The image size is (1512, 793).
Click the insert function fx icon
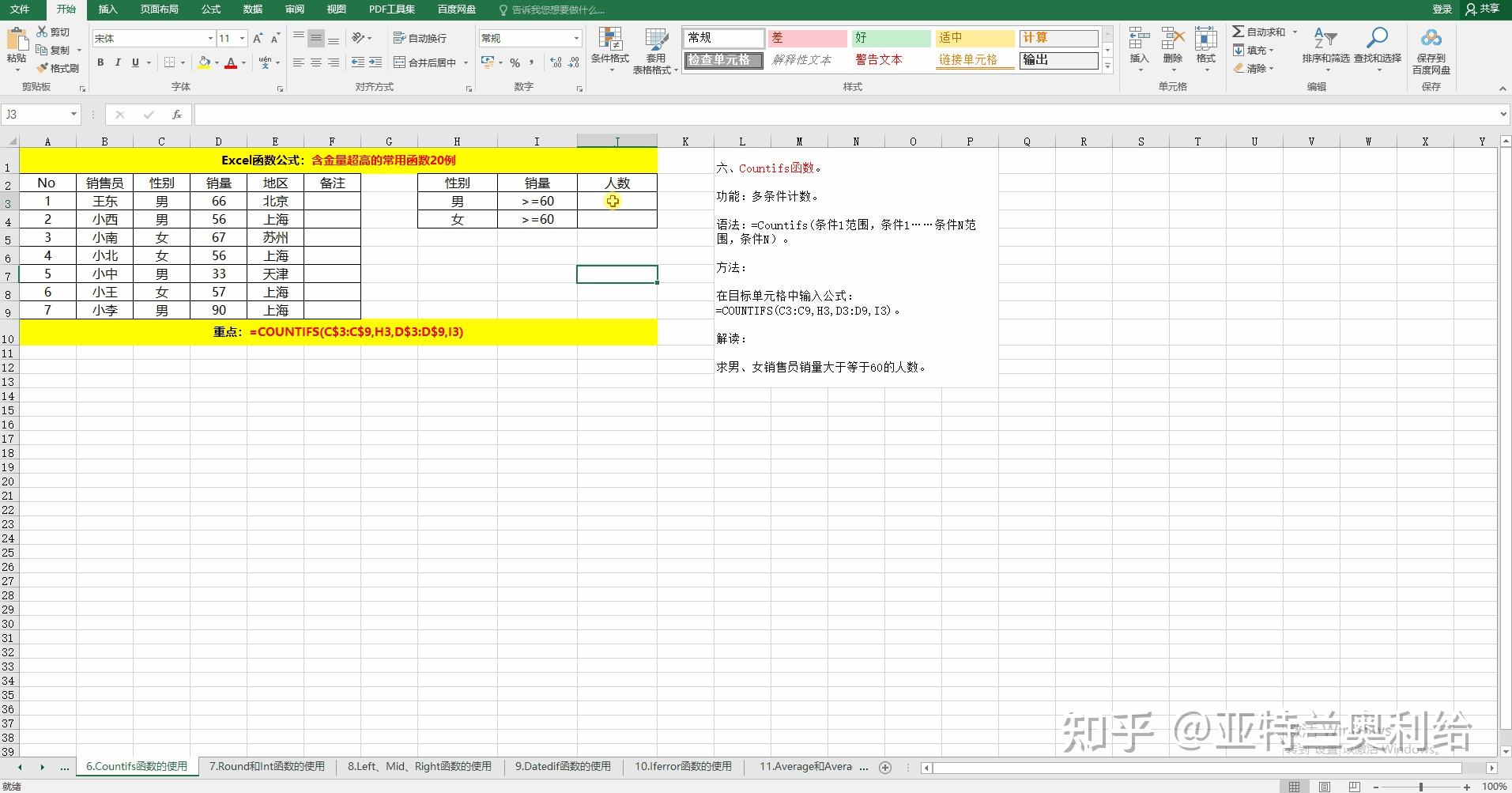coord(177,115)
